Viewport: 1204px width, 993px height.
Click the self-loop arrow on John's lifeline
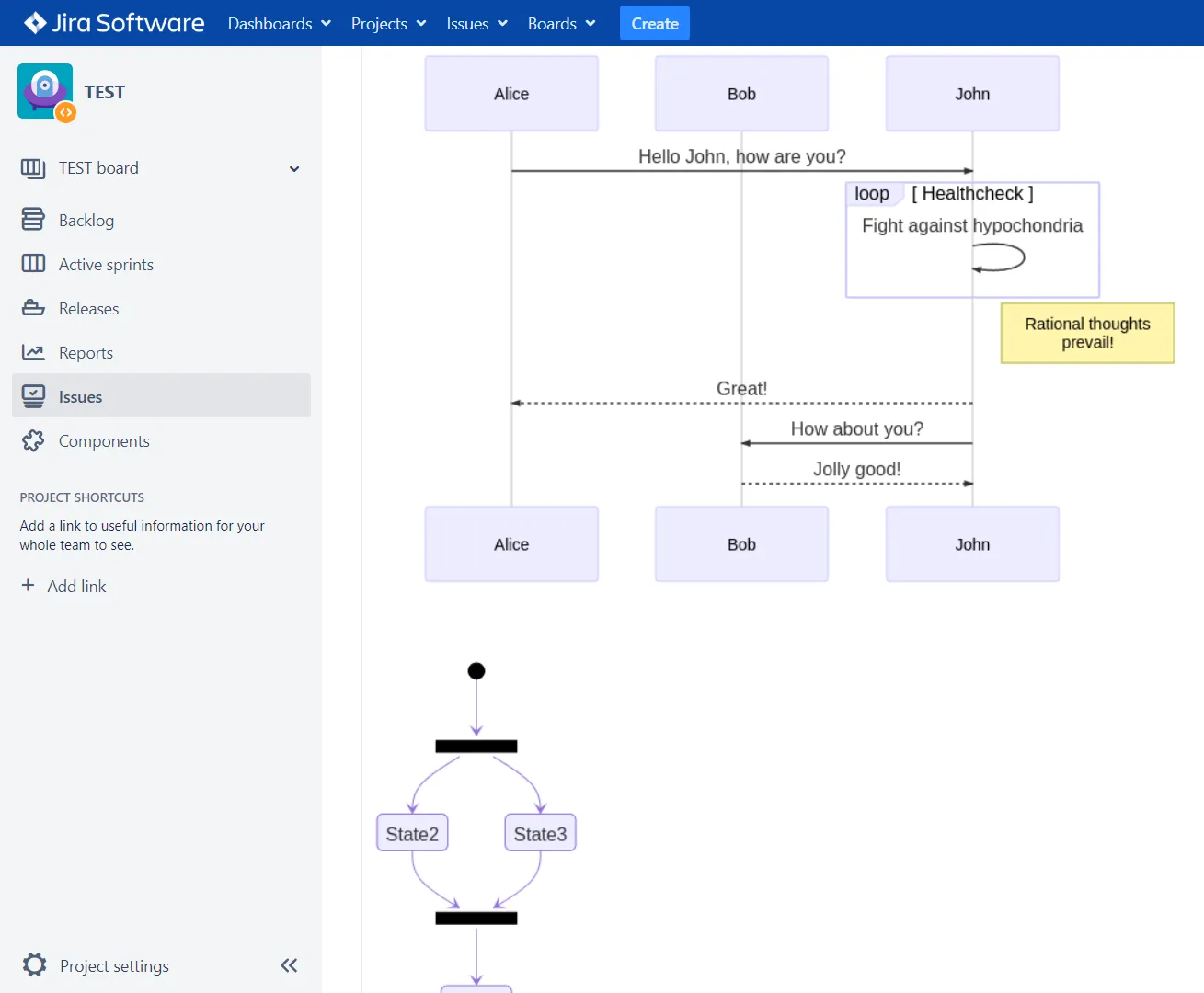pyautogui.click(x=999, y=257)
